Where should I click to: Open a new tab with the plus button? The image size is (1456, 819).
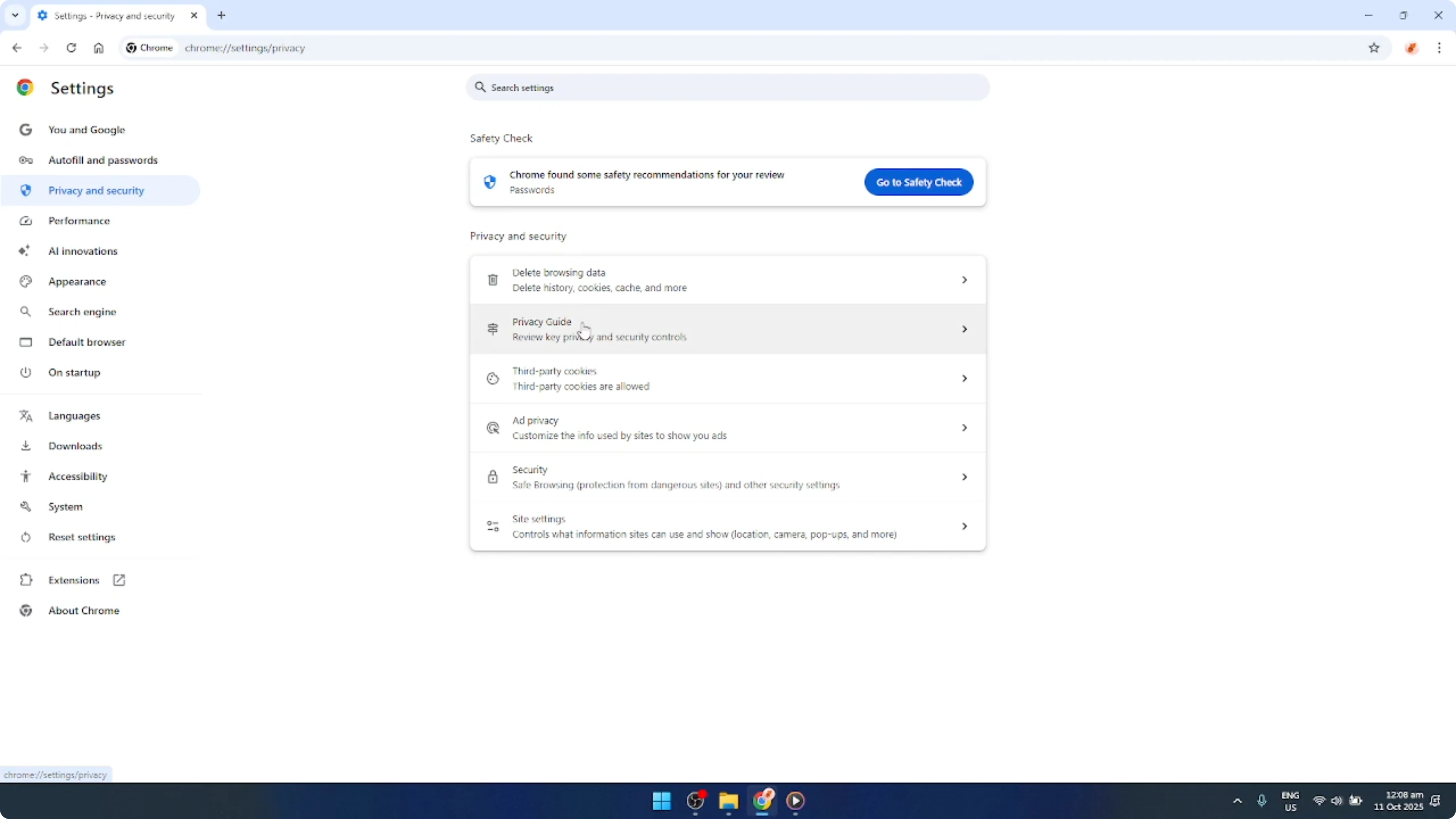click(x=222, y=15)
